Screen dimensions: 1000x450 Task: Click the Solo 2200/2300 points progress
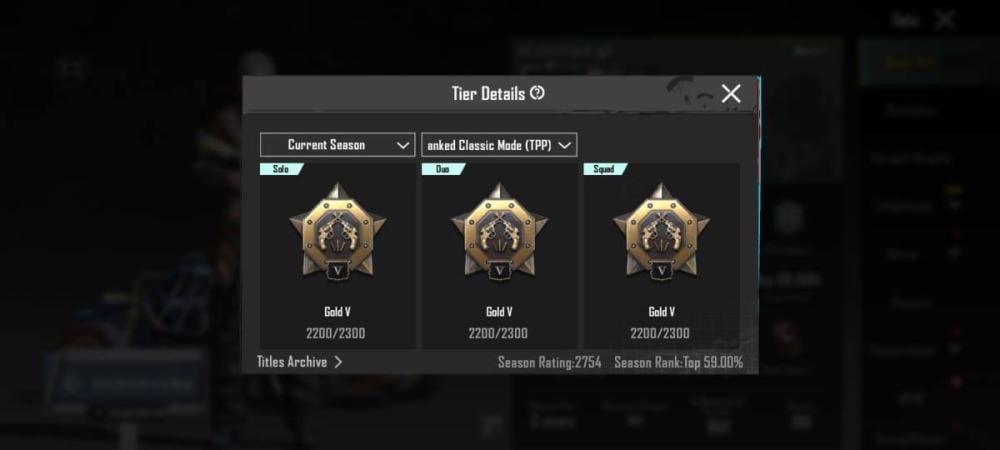[335, 333]
